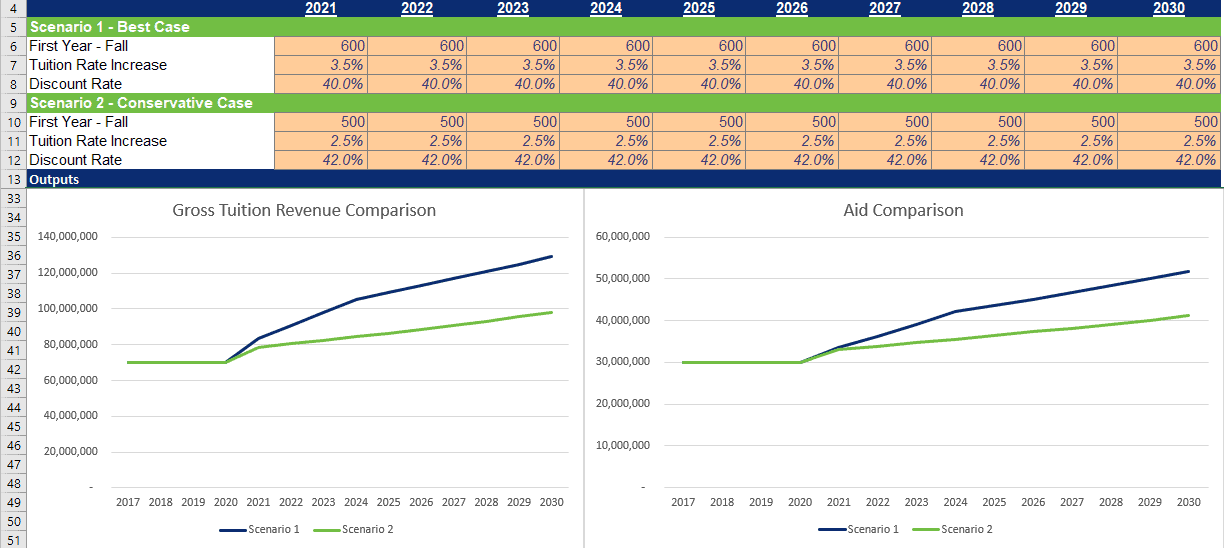The width and height of the screenshot is (1224, 548).
Task: Click the 60,000,000 axis label in Aid chart
Action: [x=623, y=237]
